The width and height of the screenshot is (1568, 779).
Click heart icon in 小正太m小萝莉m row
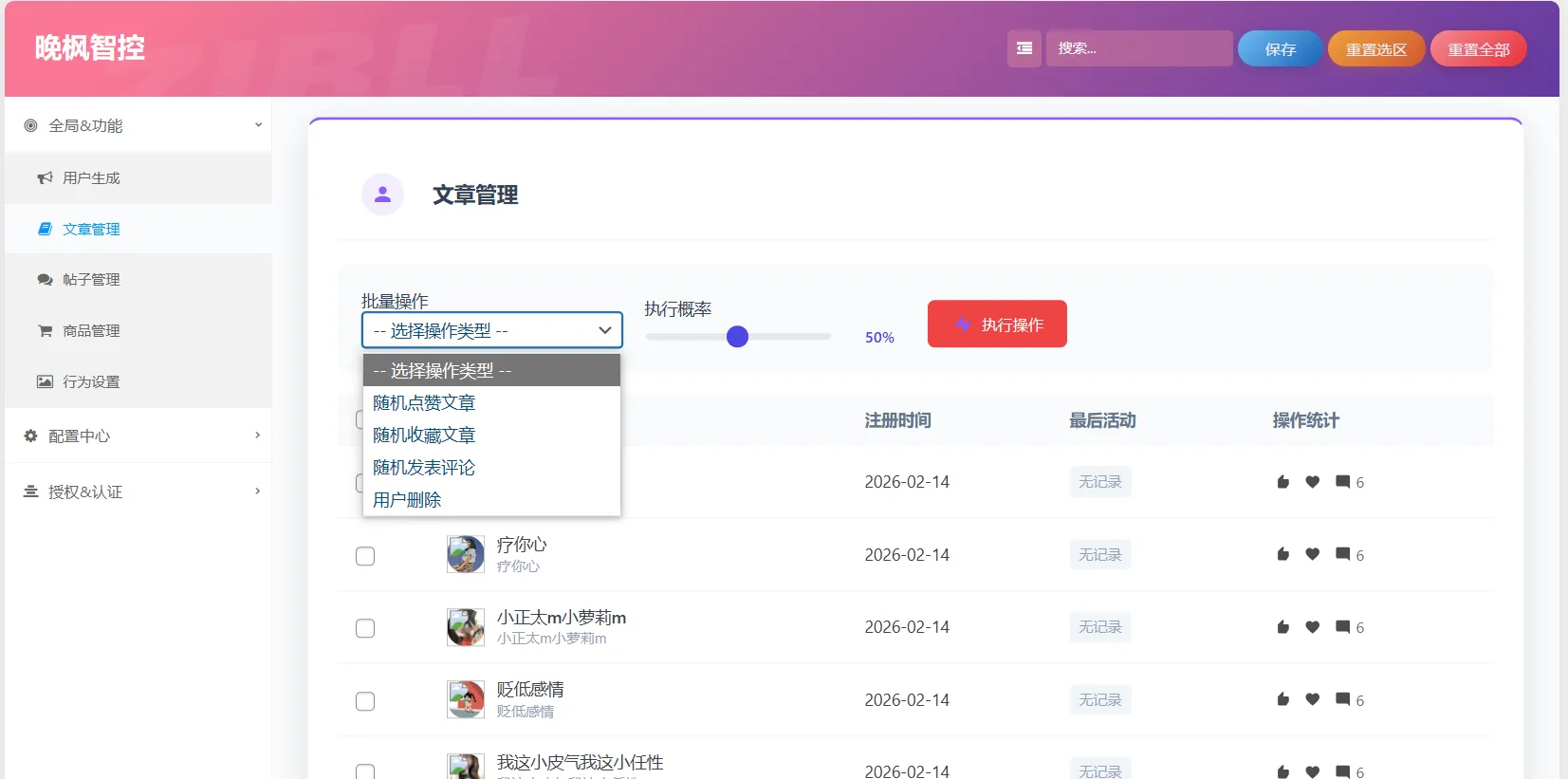coord(1313,627)
